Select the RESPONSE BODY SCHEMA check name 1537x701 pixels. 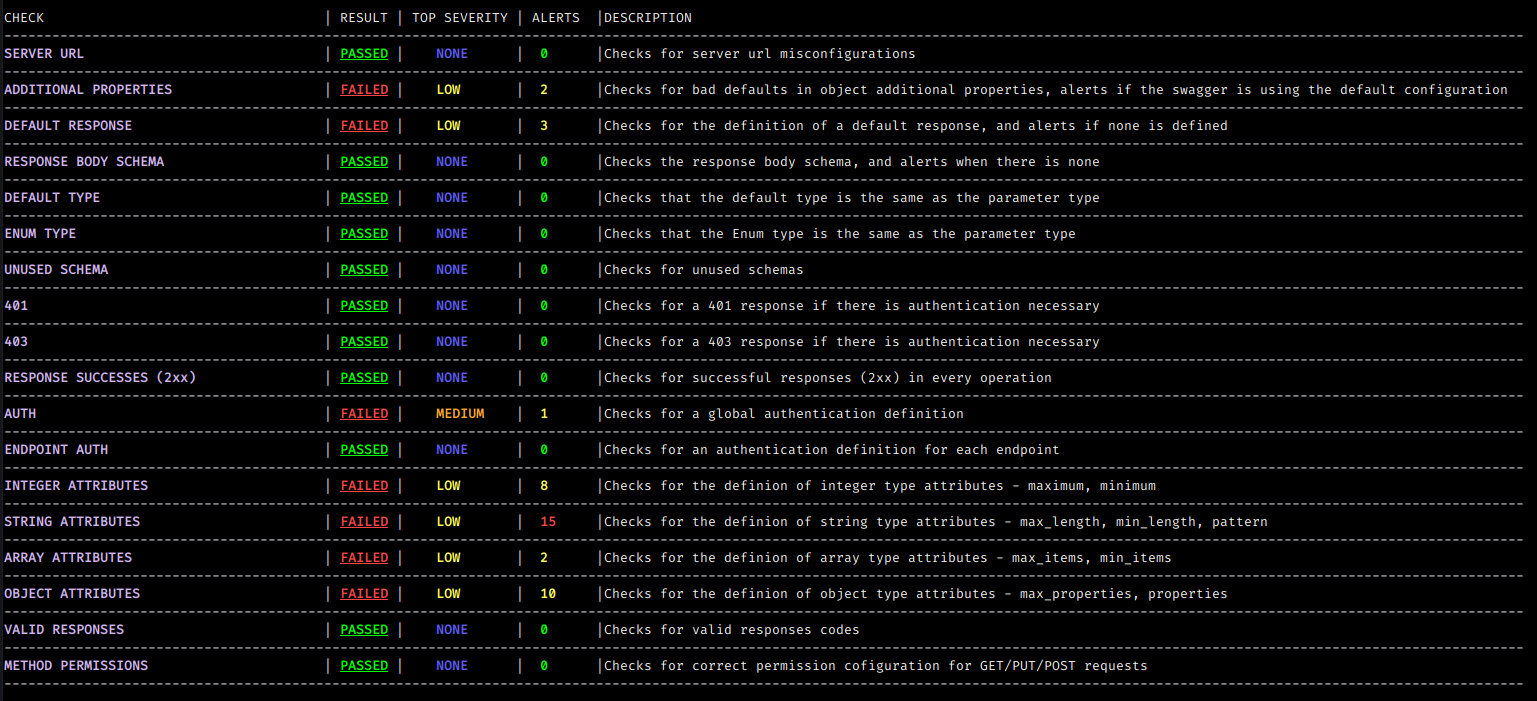tap(84, 162)
